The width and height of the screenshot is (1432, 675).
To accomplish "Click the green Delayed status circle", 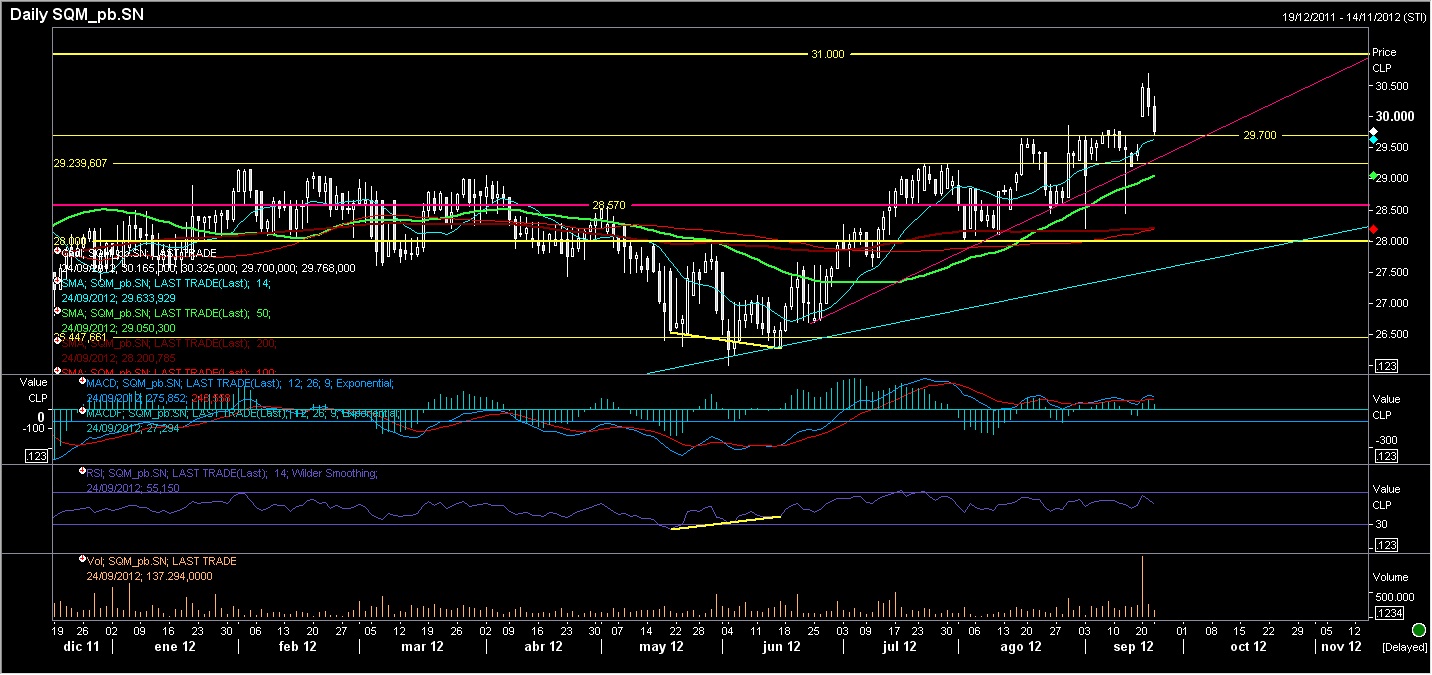I will point(1419,630).
